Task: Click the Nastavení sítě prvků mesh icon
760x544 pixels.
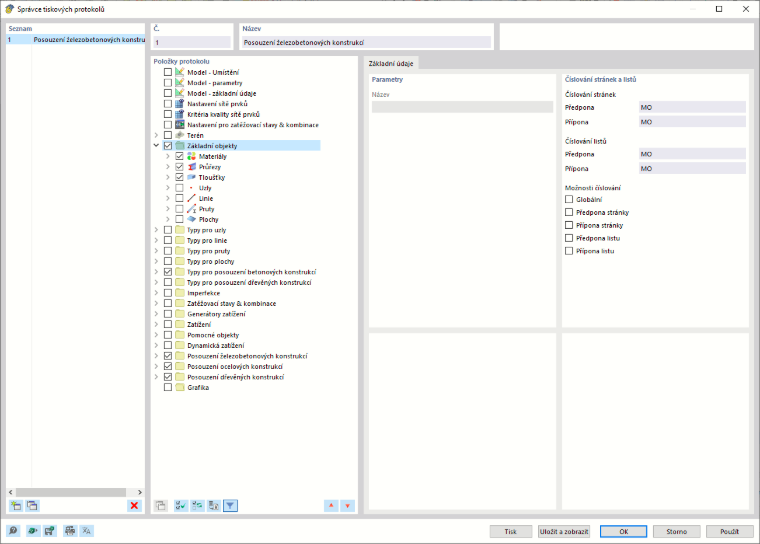Action: click(x=180, y=104)
